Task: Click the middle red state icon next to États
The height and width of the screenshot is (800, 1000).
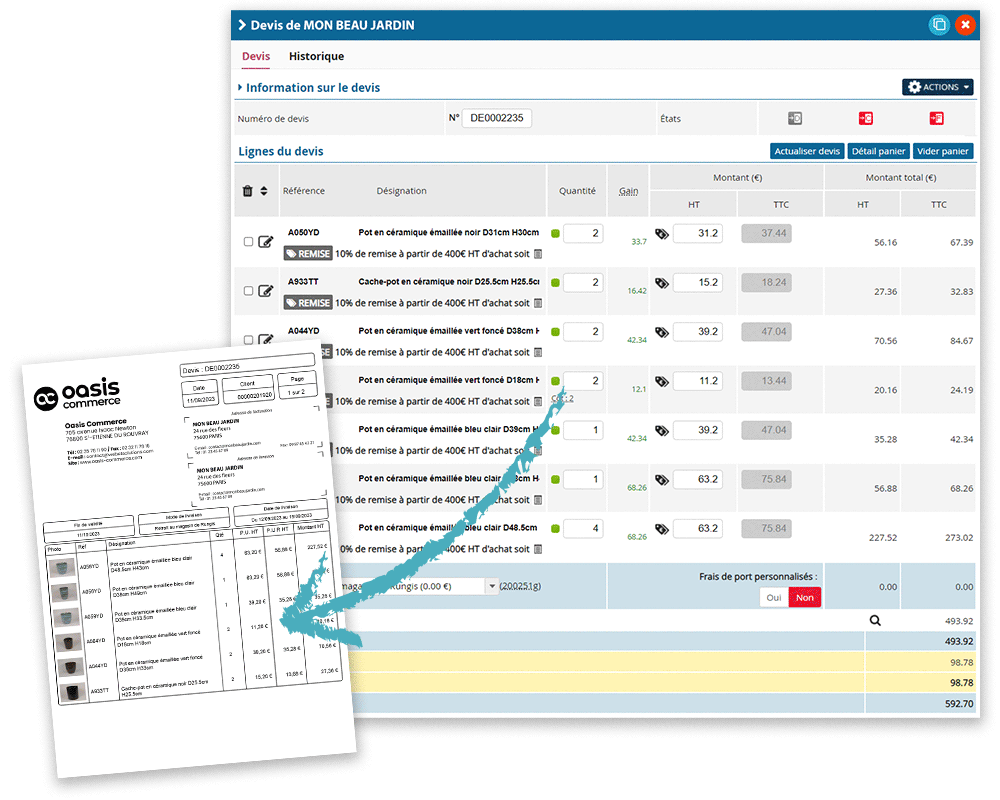Action: point(865,118)
